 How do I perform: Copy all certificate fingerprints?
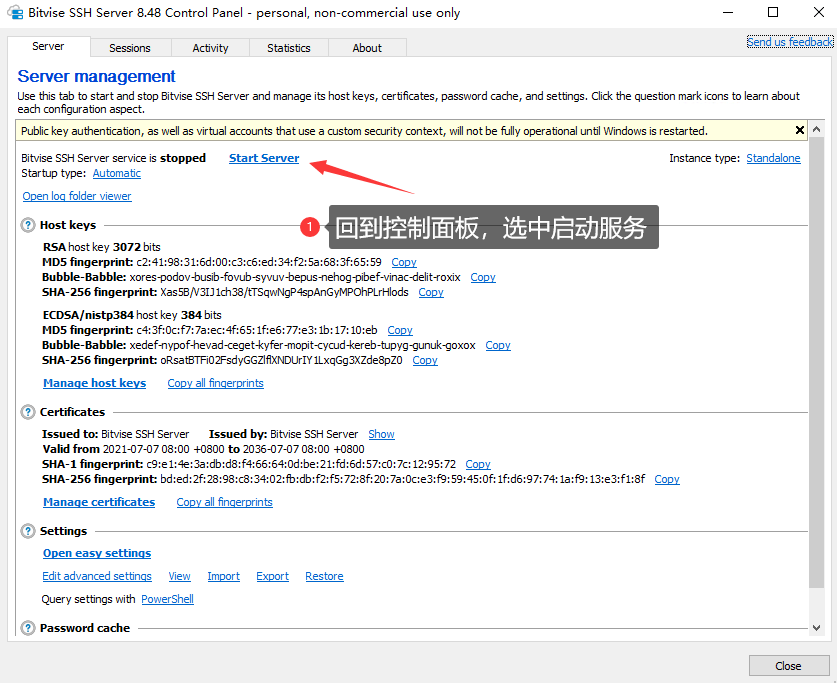[224, 502]
